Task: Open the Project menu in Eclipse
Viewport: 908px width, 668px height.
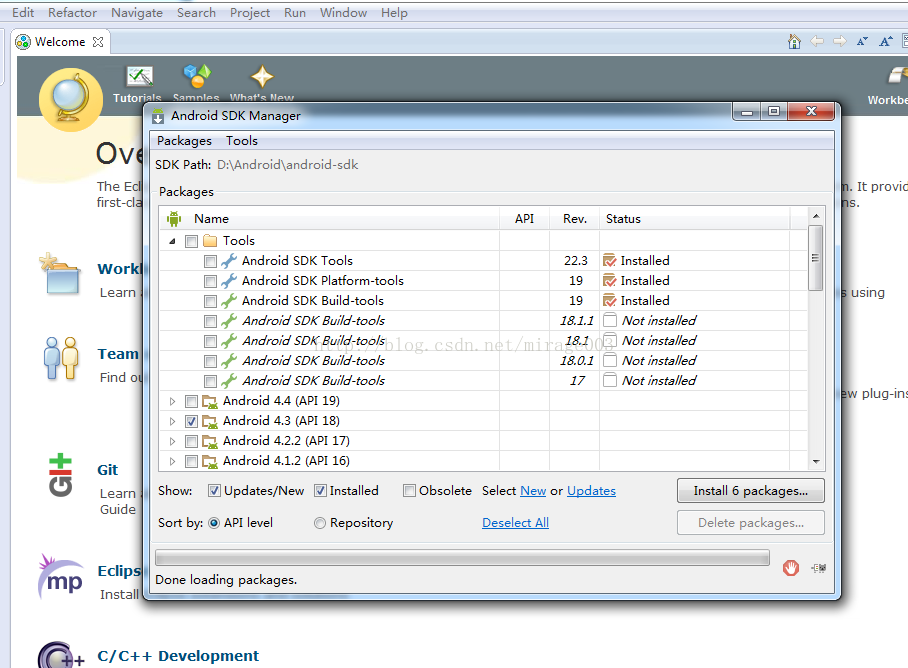Action: pyautogui.click(x=250, y=13)
